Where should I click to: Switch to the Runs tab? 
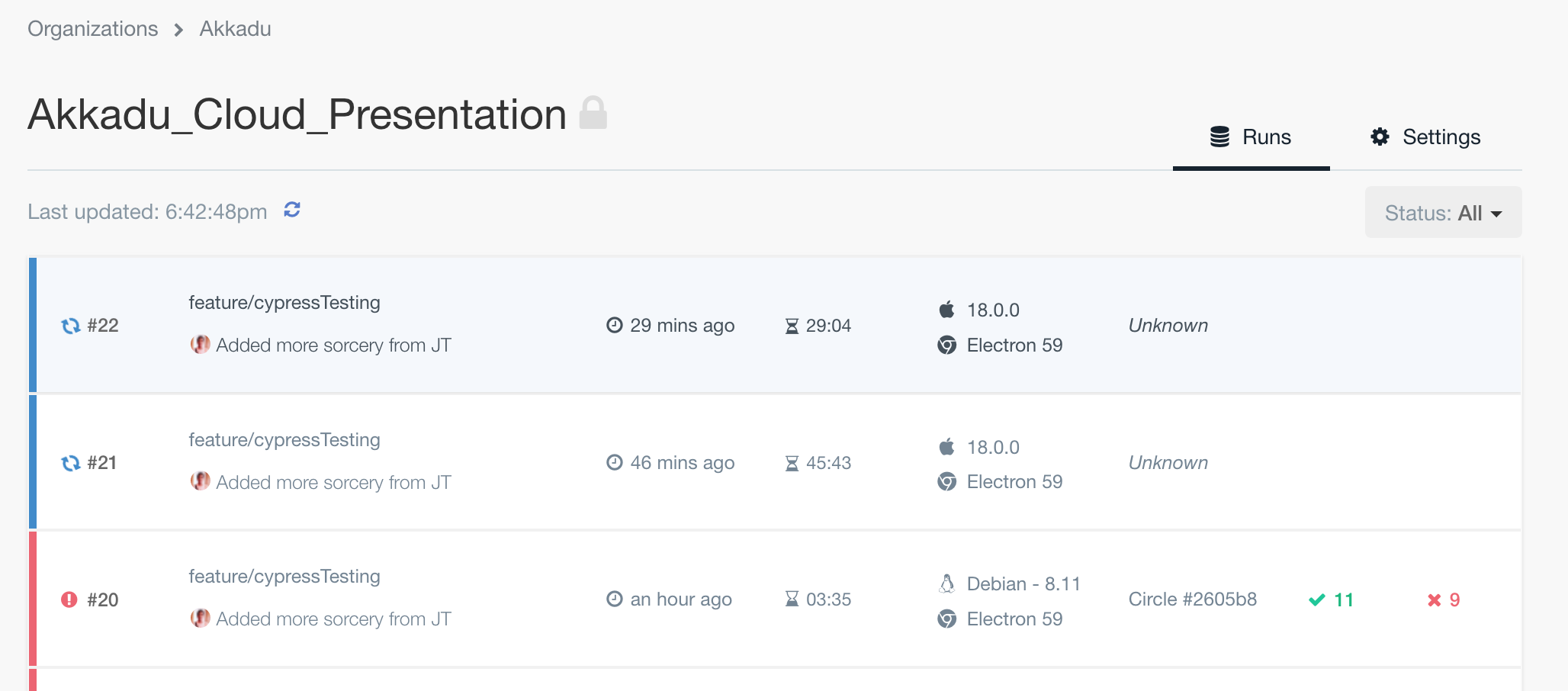click(x=1251, y=137)
